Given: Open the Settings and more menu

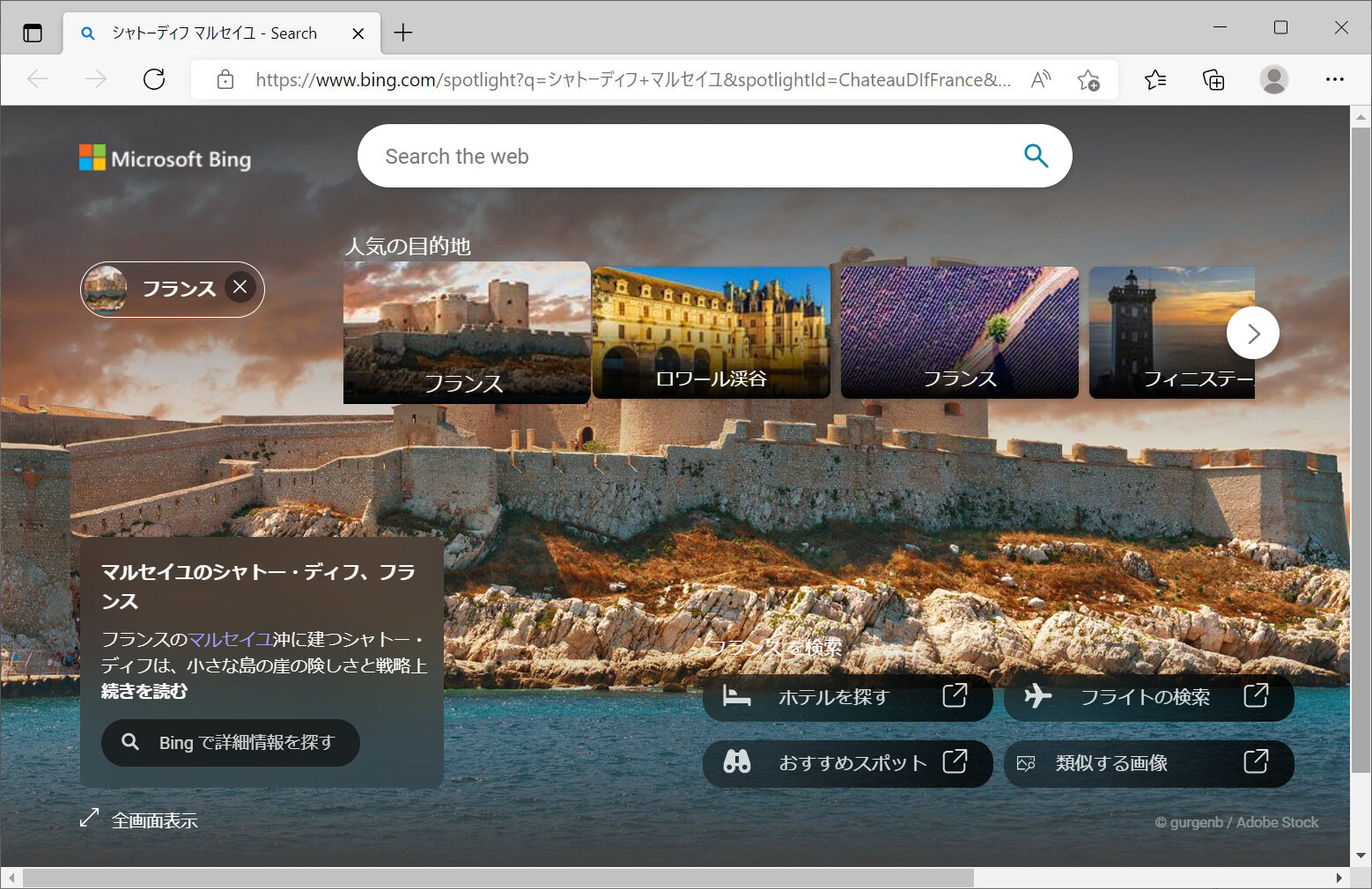Looking at the screenshot, I should pos(1334,80).
